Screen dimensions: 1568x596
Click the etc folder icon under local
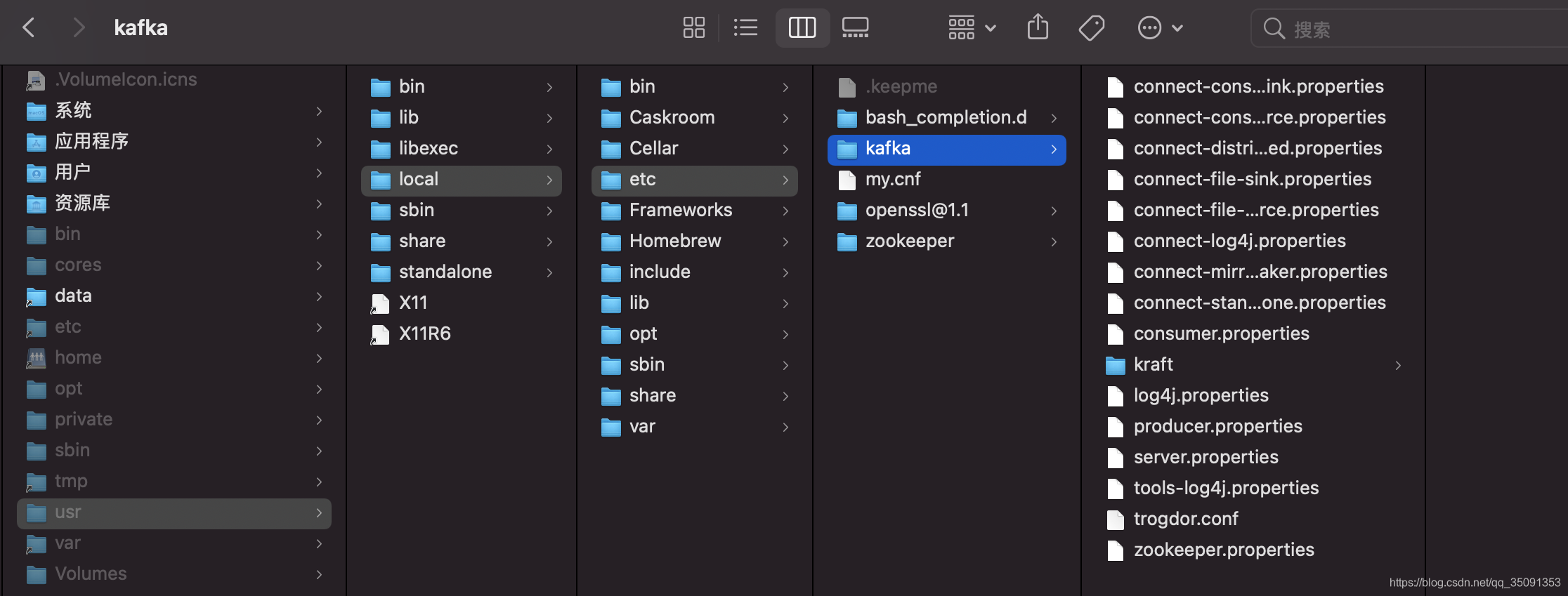[610, 180]
